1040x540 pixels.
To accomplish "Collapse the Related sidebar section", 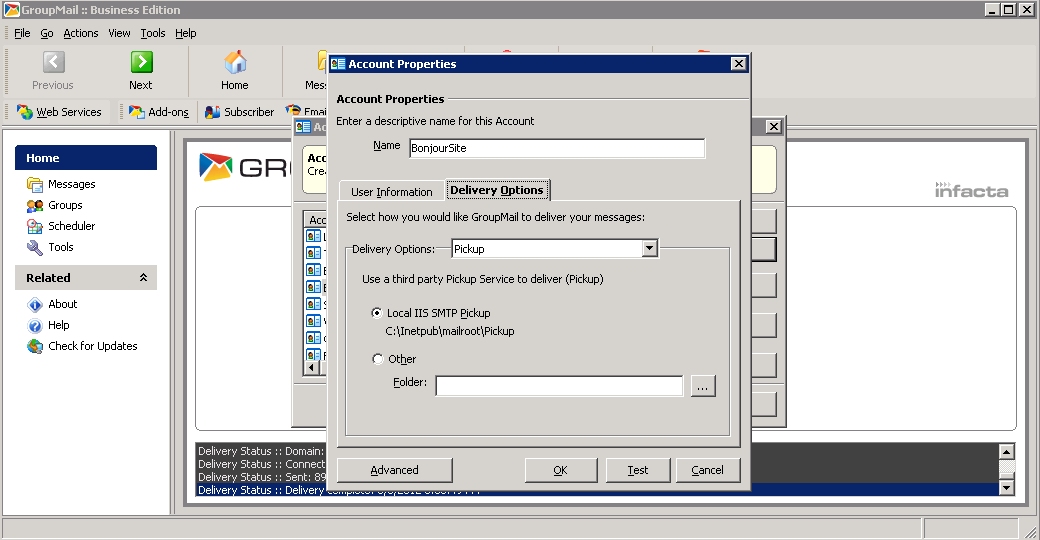I will pos(143,278).
